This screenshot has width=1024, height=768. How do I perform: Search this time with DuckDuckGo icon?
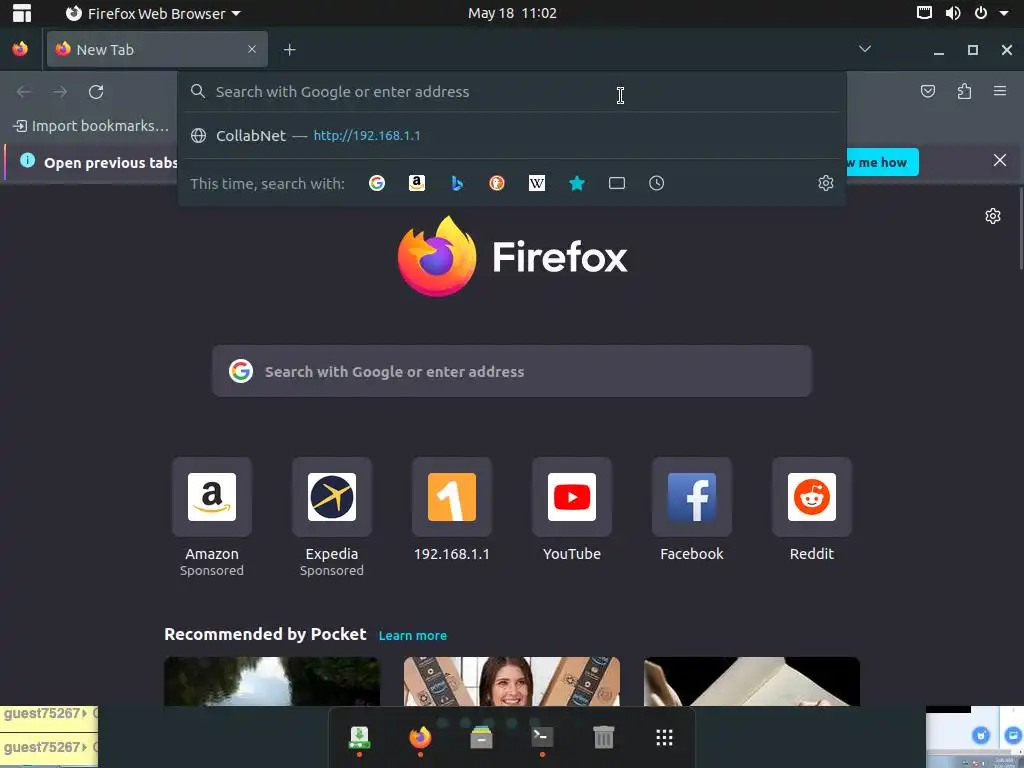coord(497,184)
